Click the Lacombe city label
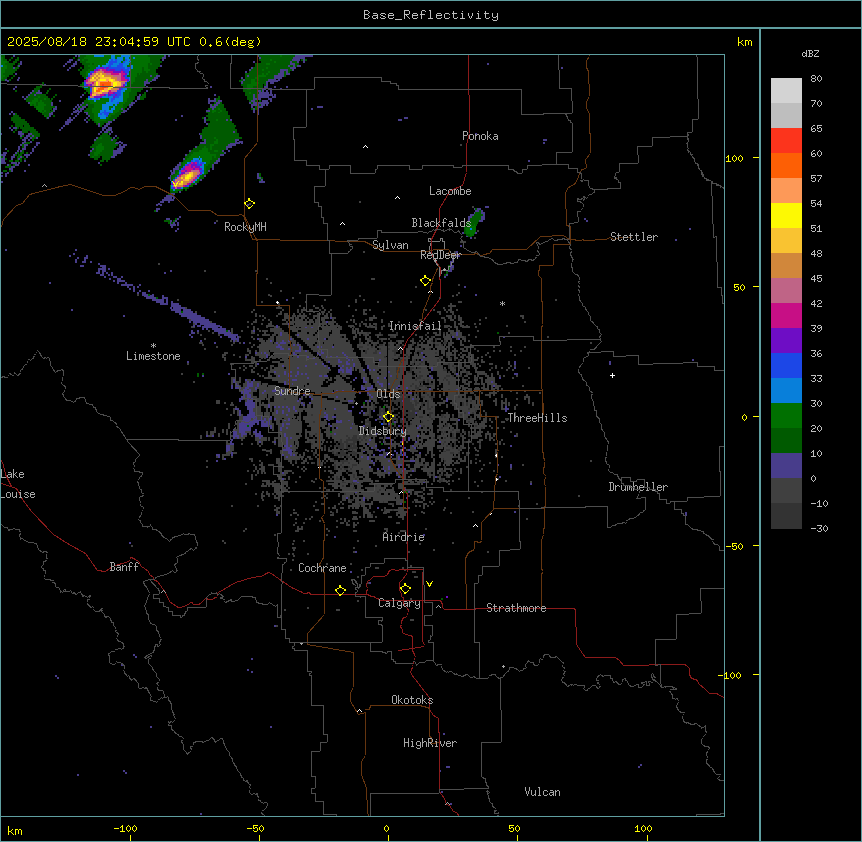The image size is (862, 842). click(x=450, y=191)
